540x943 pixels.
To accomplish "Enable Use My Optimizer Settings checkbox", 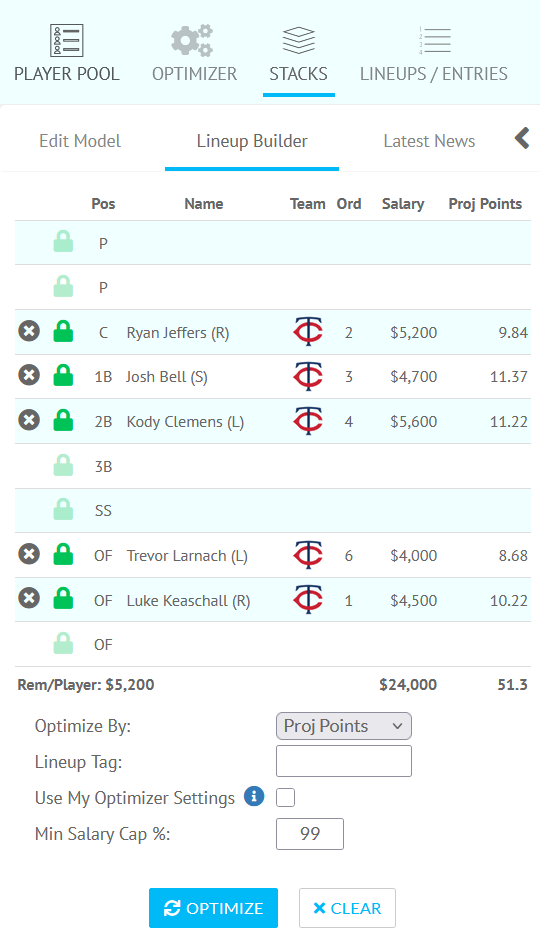I will pyautogui.click(x=286, y=797).
